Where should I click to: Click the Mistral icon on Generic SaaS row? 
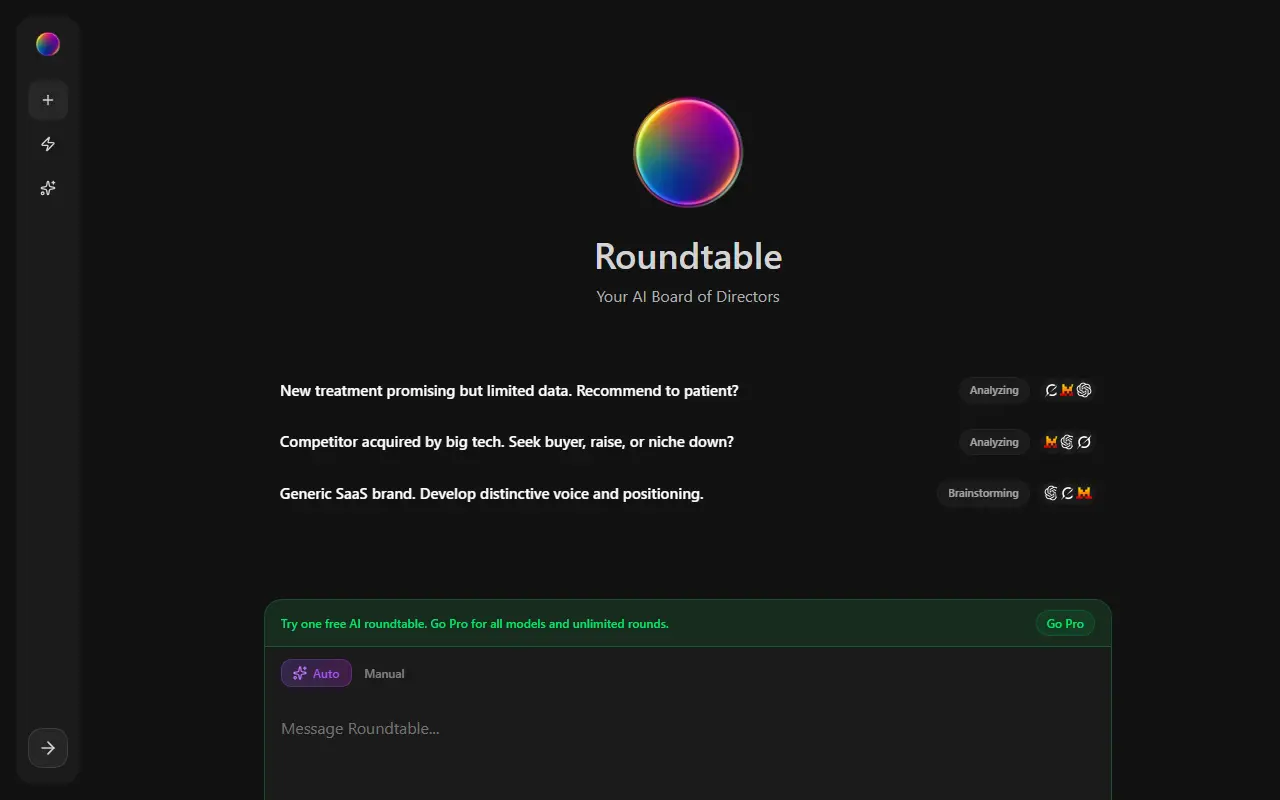(1084, 493)
